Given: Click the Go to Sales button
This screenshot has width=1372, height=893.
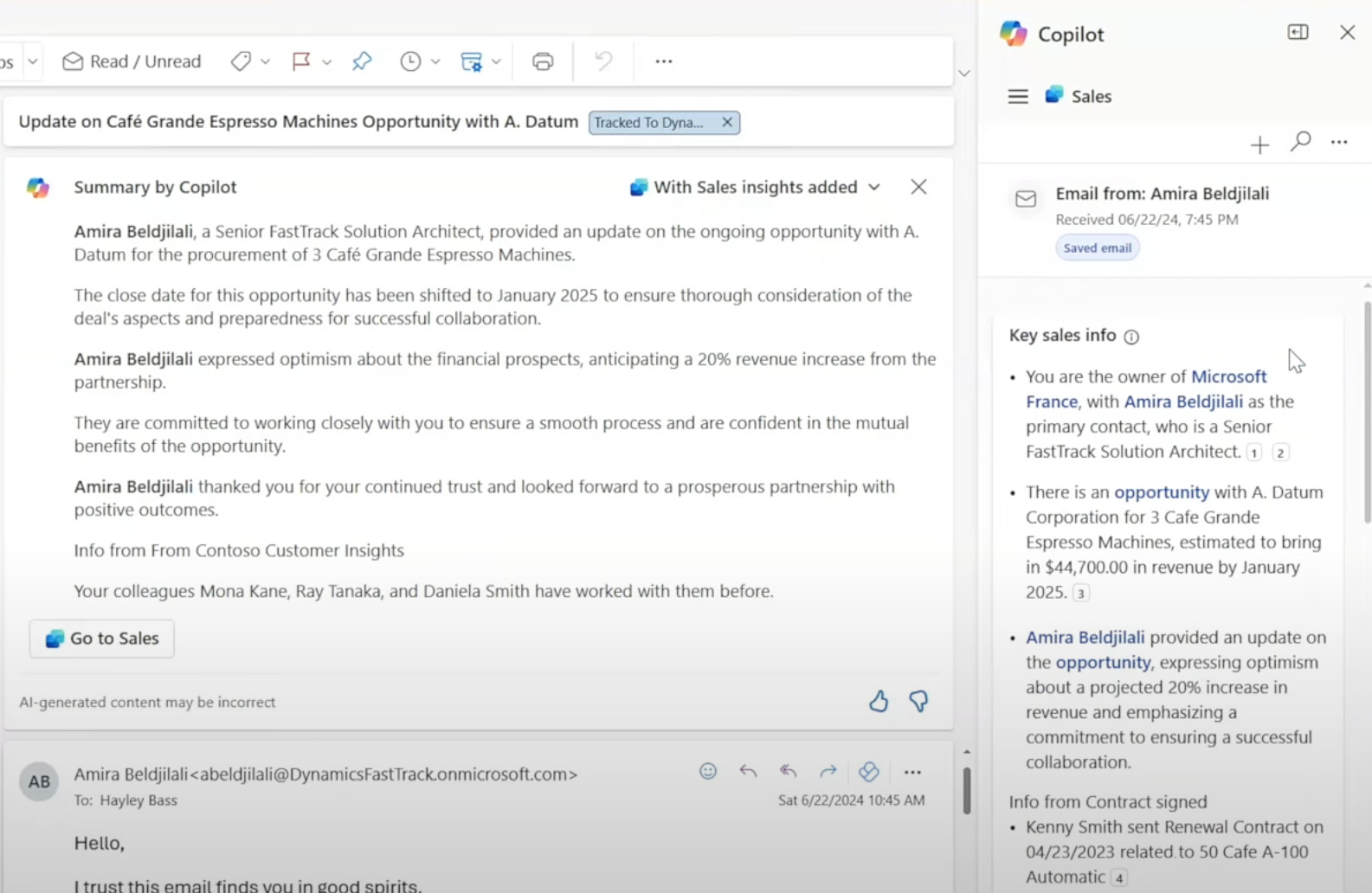Looking at the screenshot, I should (x=102, y=639).
